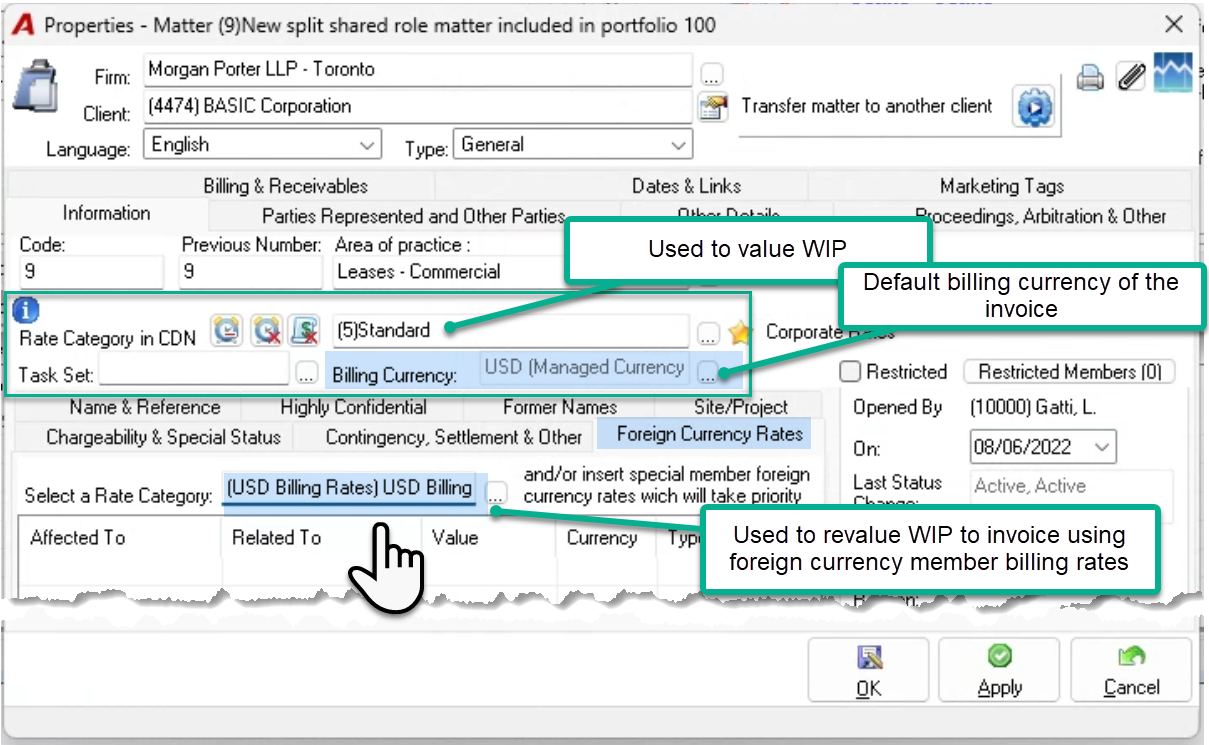This screenshot has width=1209, height=745.
Task: Open the Site/Project tab
Action: click(741, 407)
